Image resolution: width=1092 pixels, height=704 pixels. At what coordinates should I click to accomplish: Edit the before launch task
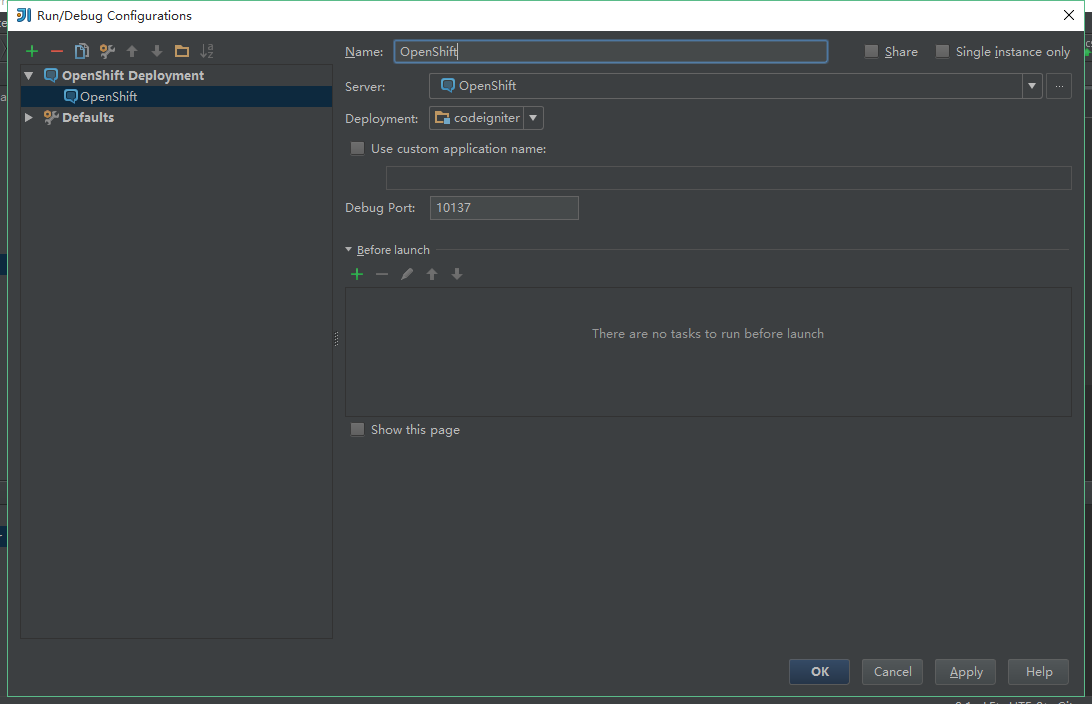click(x=407, y=274)
